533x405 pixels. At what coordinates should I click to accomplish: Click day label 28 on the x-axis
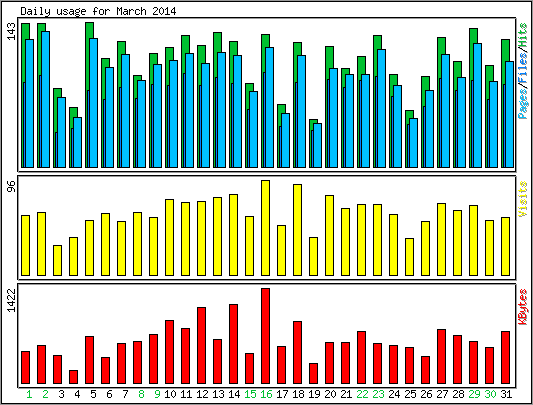tap(458, 394)
